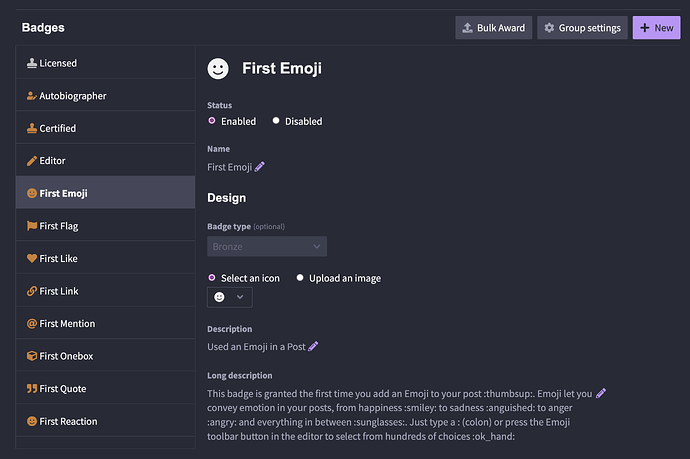This screenshot has height=459, width=690.
Task: Click the Bulk Award button
Action: pos(494,28)
